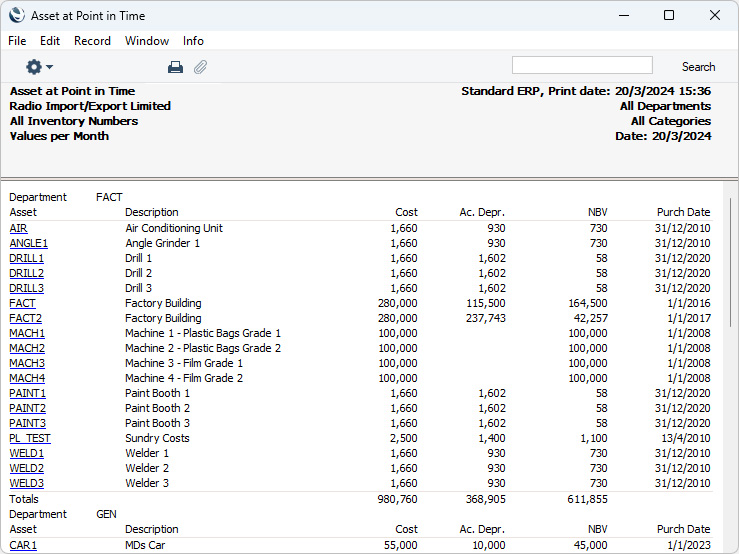Open asset DRILL3 link
The image size is (739, 554).
click(26, 288)
